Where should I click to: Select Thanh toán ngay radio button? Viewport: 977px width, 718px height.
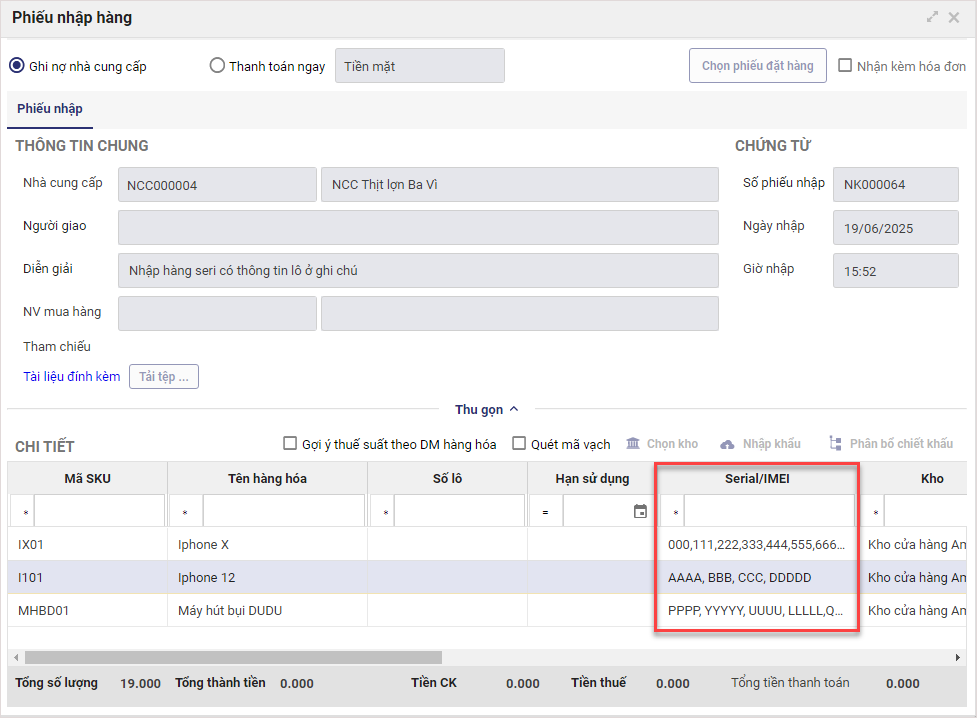(217, 66)
